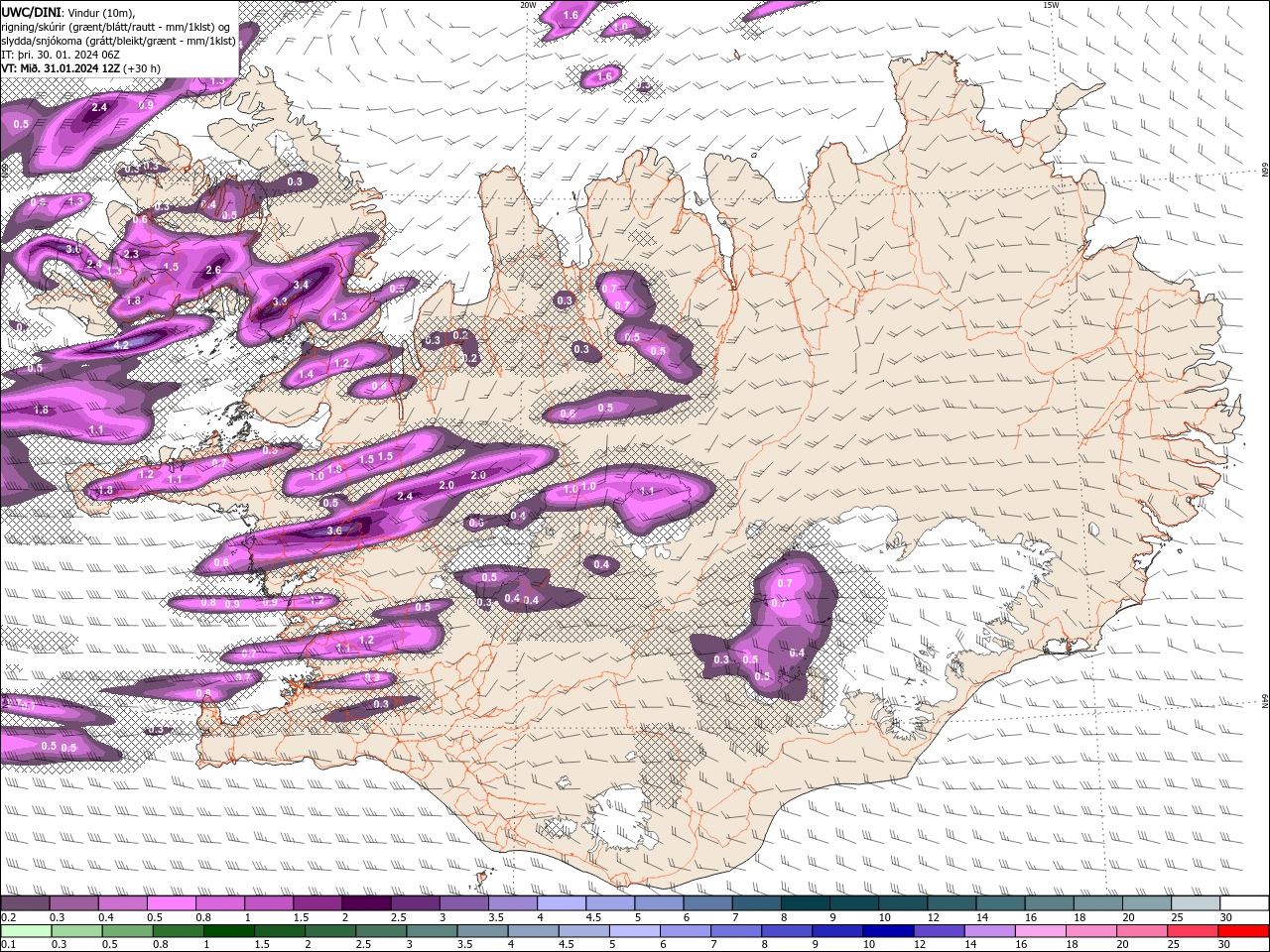Screen dimensions: 1270x952
Task: Click the bottom-row blue swatch between 7 and 8
Action: pos(735,931)
